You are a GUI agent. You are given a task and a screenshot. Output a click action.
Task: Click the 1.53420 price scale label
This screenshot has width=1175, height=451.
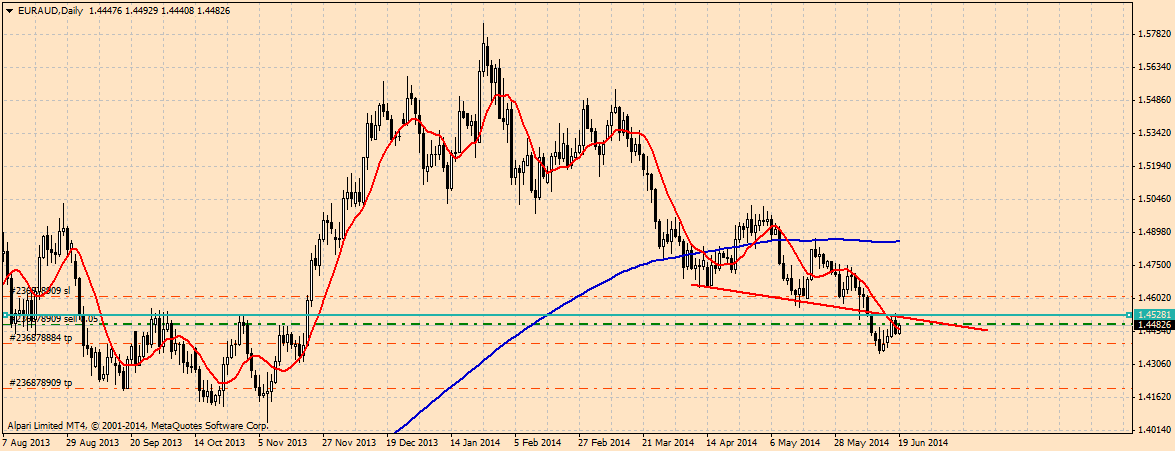tap(1153, 133)
